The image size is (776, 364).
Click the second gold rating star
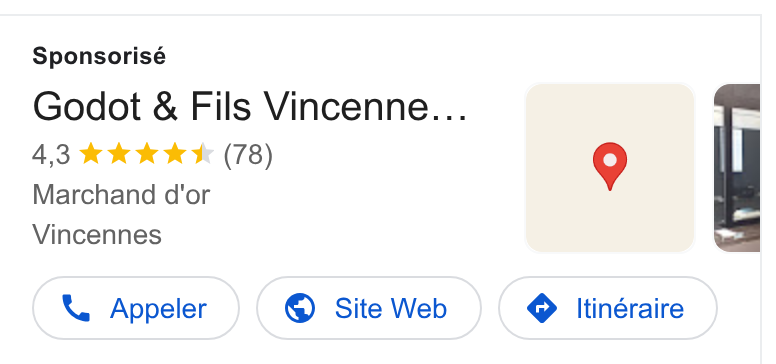coord(119,154)
